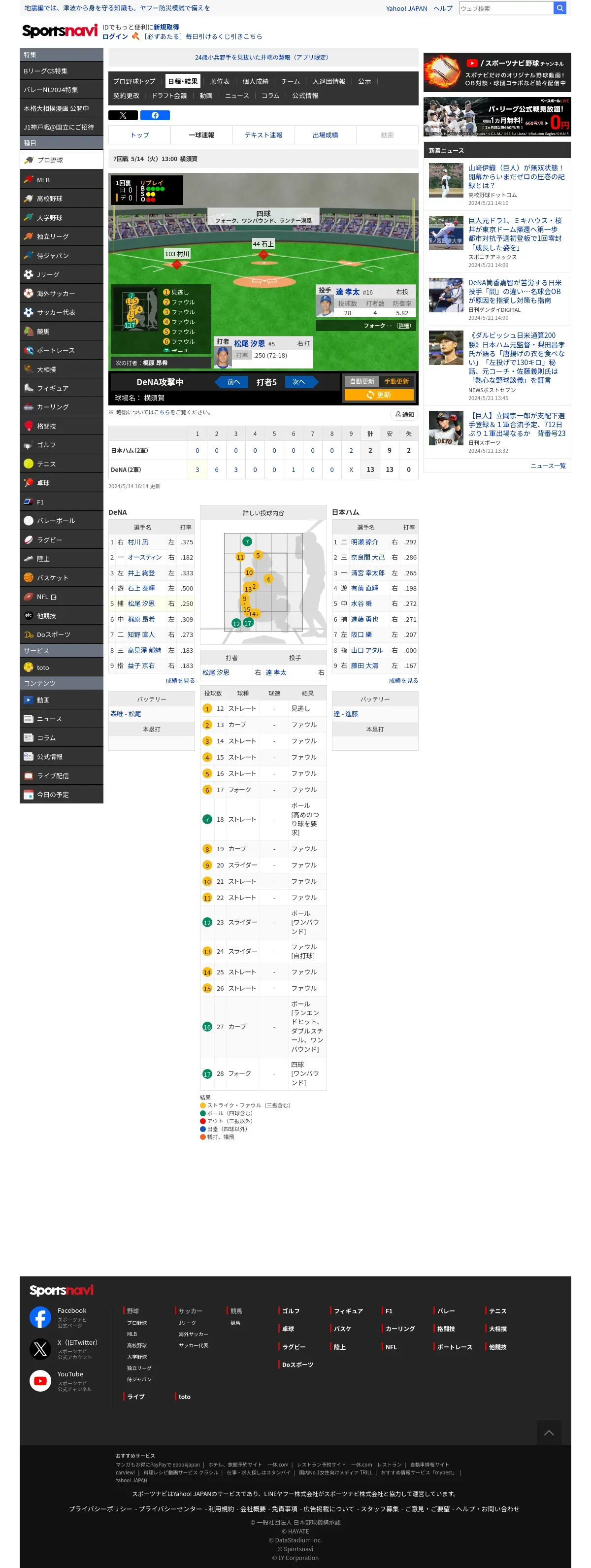This screenshot has width=591, height=1568.
Task: Switch to 自動更新 mode
Action: 362,381
